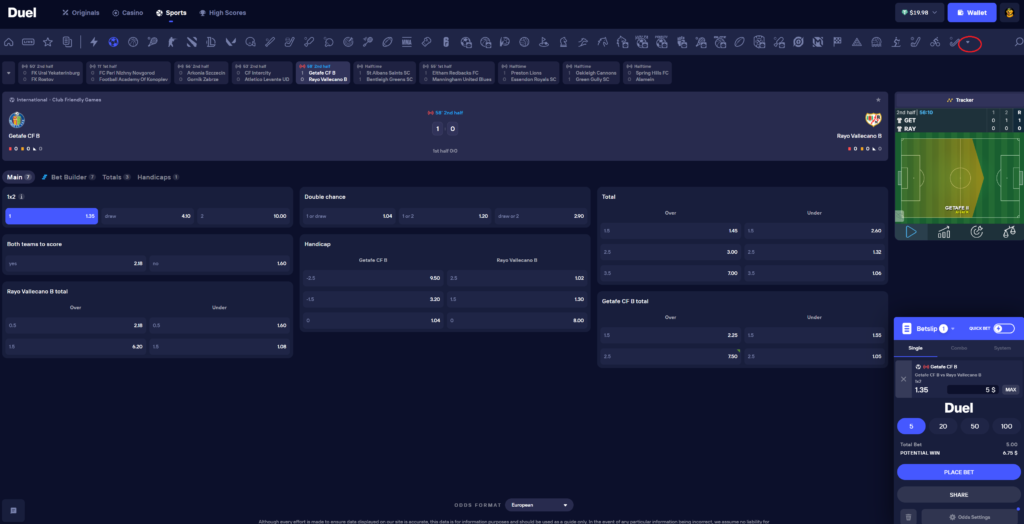Click the tracker play pitch icon
1024x524 pixels.
[911, 232]
